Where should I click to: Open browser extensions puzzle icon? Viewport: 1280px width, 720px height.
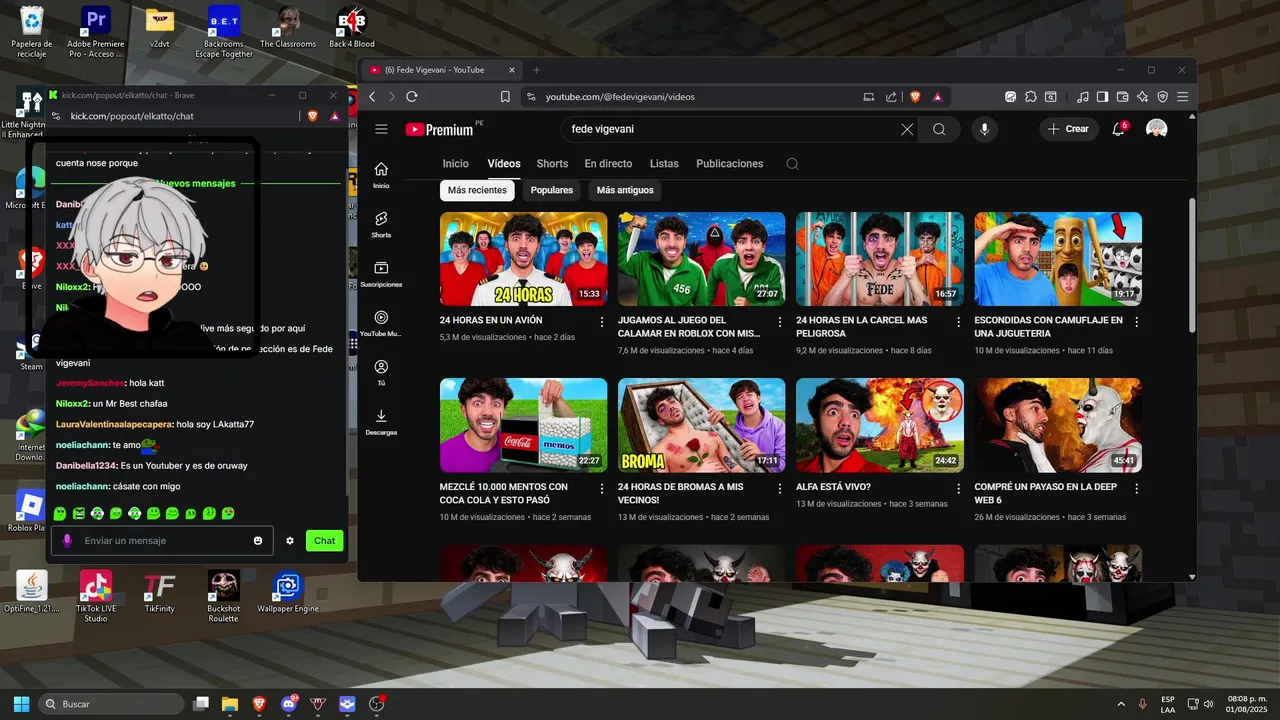(1031, 97)
